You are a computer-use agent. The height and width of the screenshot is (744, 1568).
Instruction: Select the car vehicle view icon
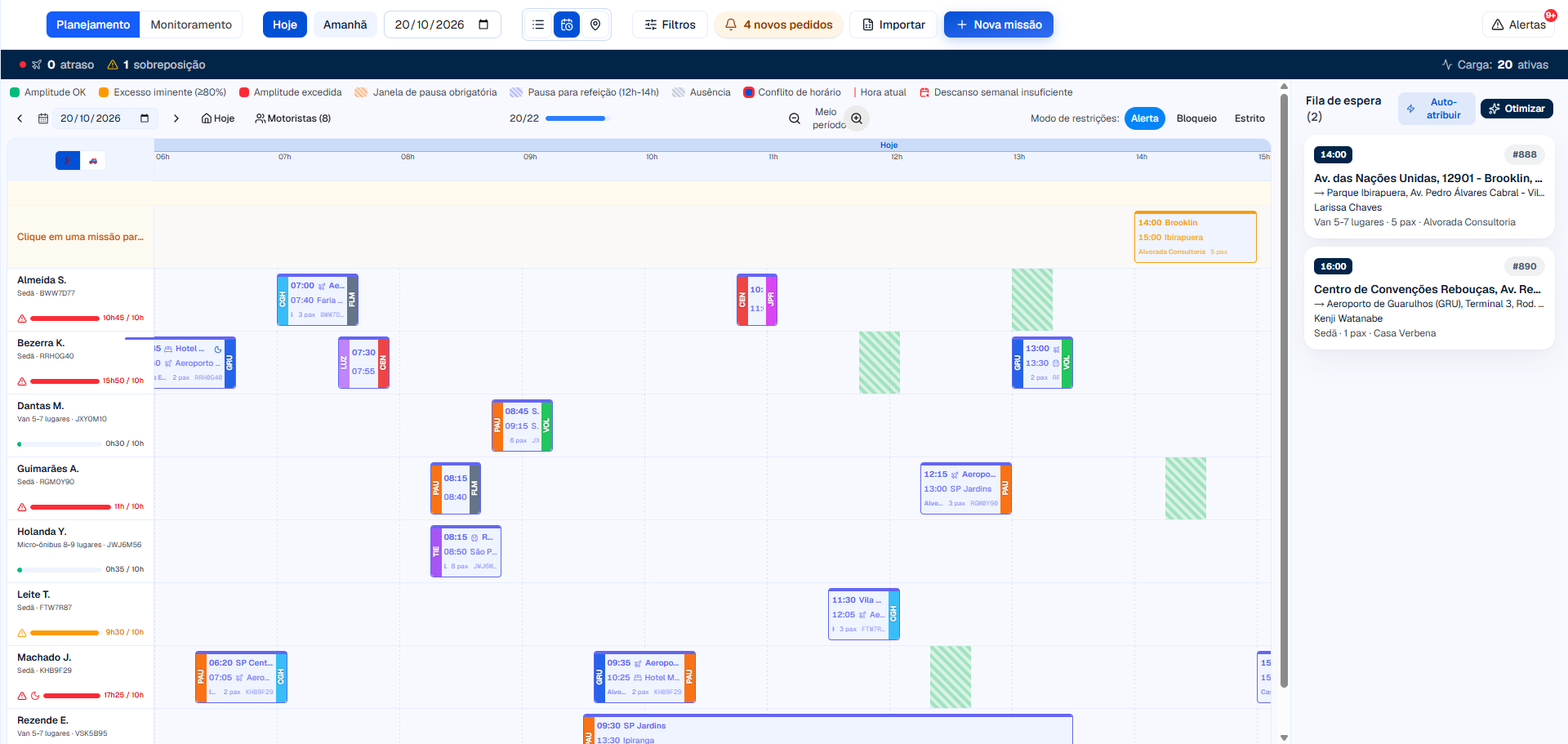coord(93,161)
